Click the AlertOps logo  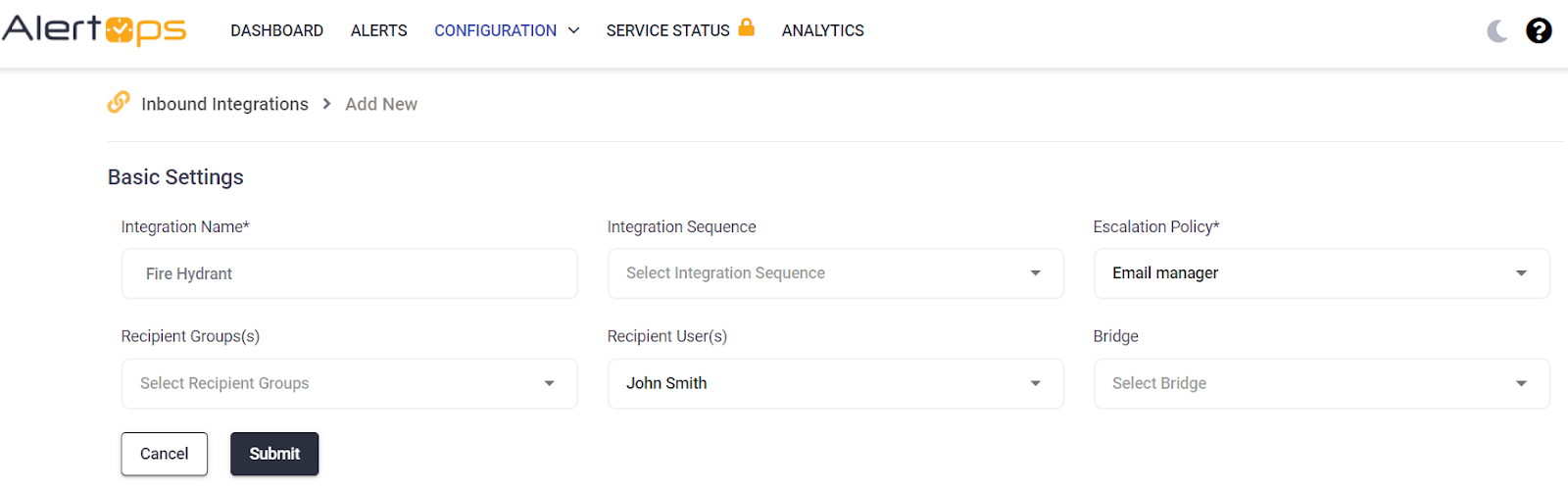[94, 29]
